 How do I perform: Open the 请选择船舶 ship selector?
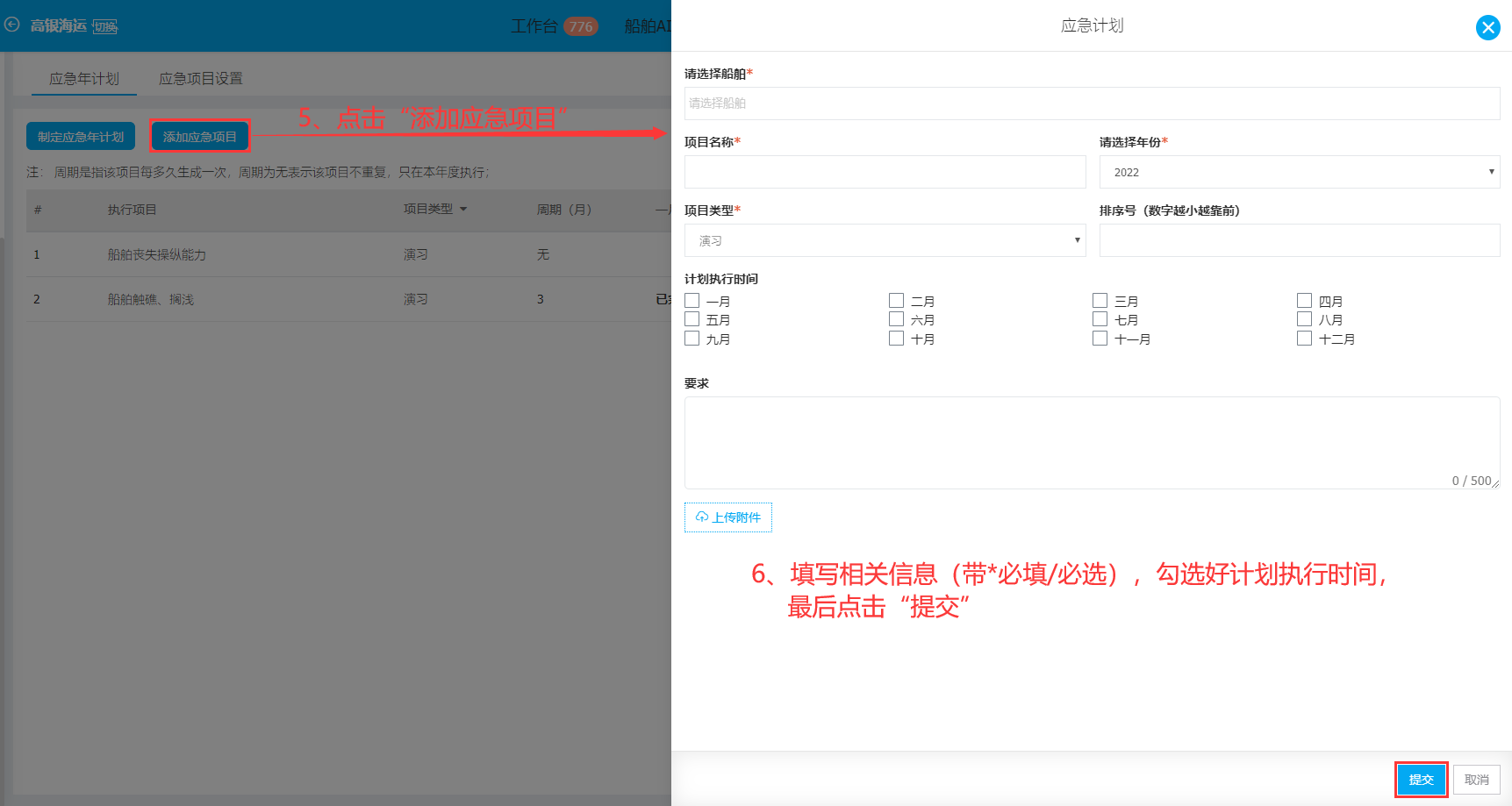[1092, 103]
